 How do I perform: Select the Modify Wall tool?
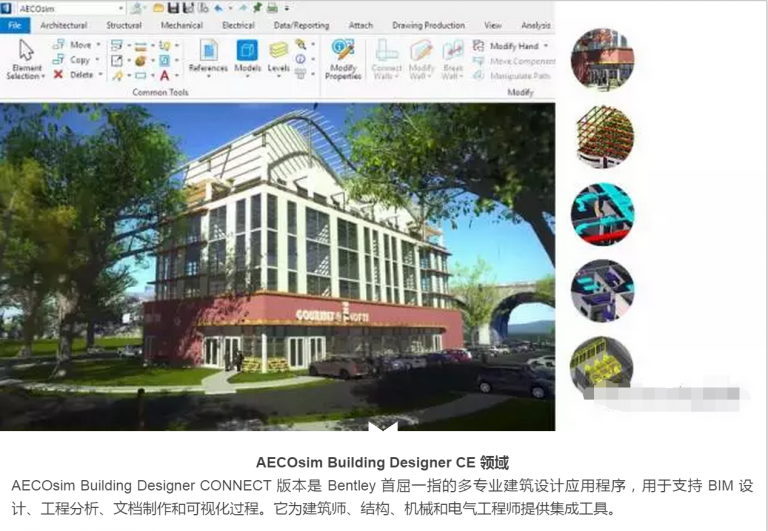tap(420, 59)
